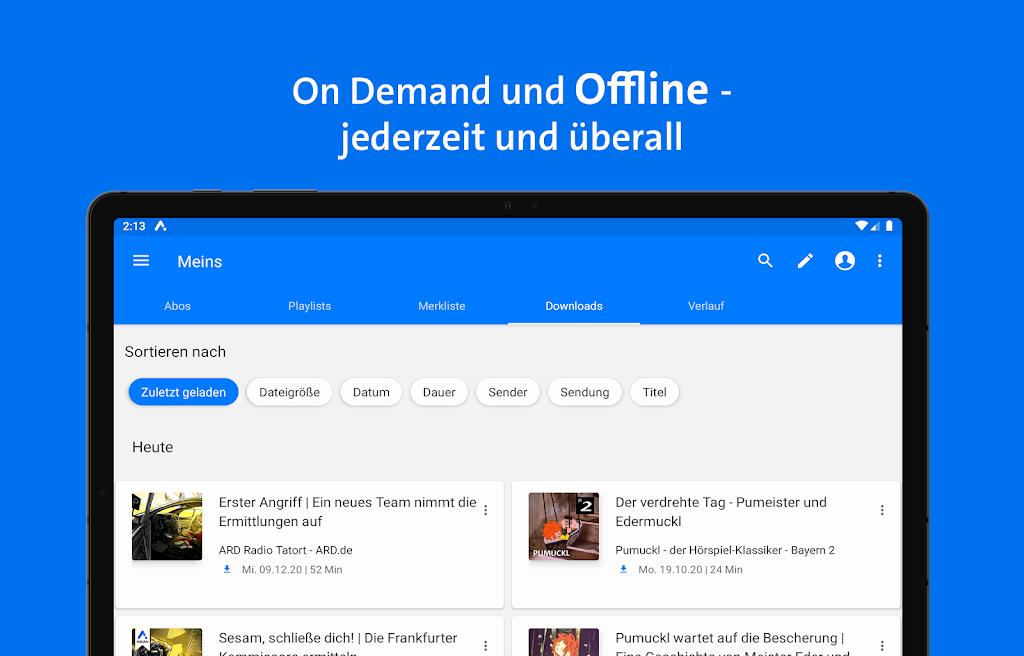Tap the Mi. 09.12.20 | 52 Min details
This screenshot has height=656, width=1024.
click(x=292, y=570)
